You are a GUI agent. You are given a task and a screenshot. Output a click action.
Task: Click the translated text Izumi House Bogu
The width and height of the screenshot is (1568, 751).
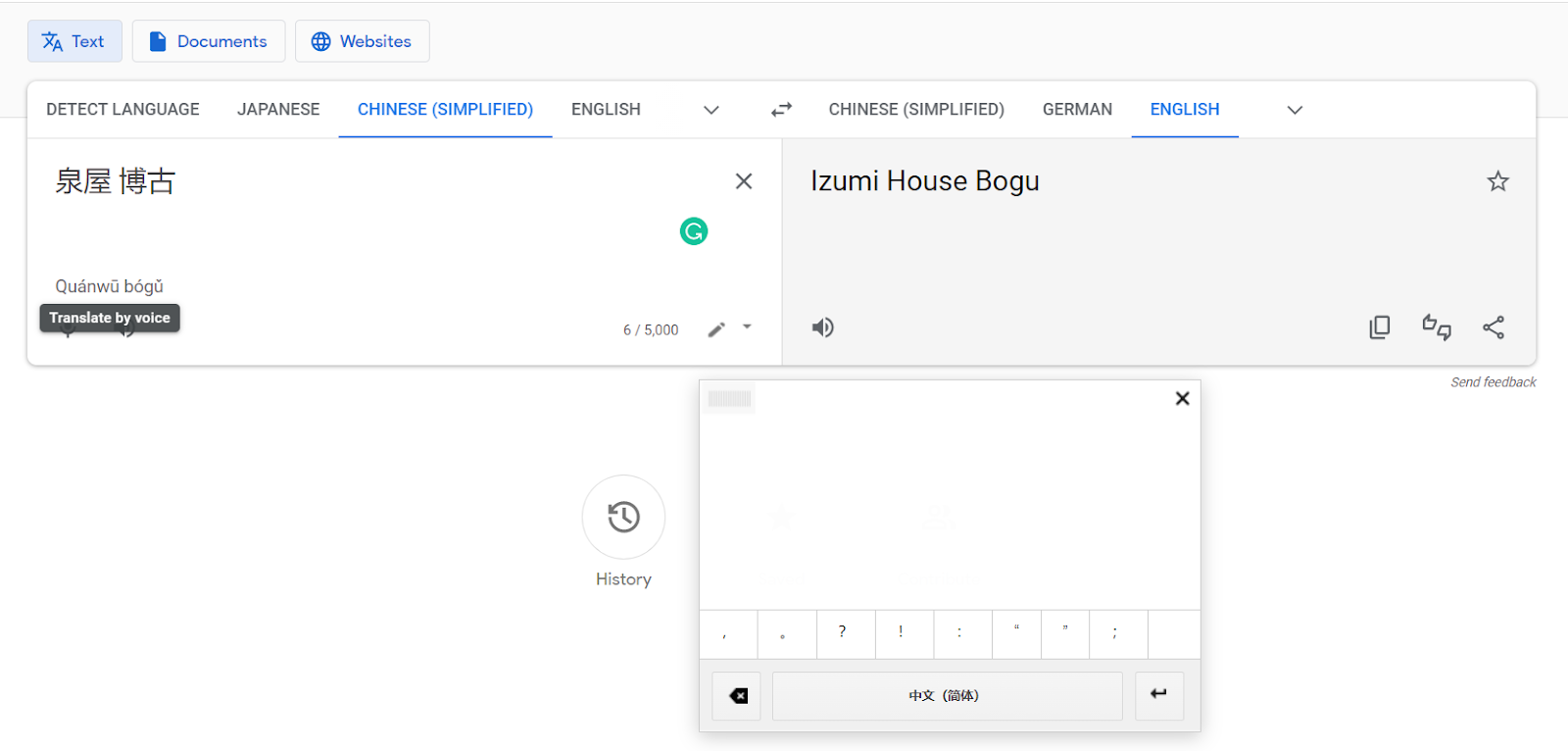click(x=925, y=181)
